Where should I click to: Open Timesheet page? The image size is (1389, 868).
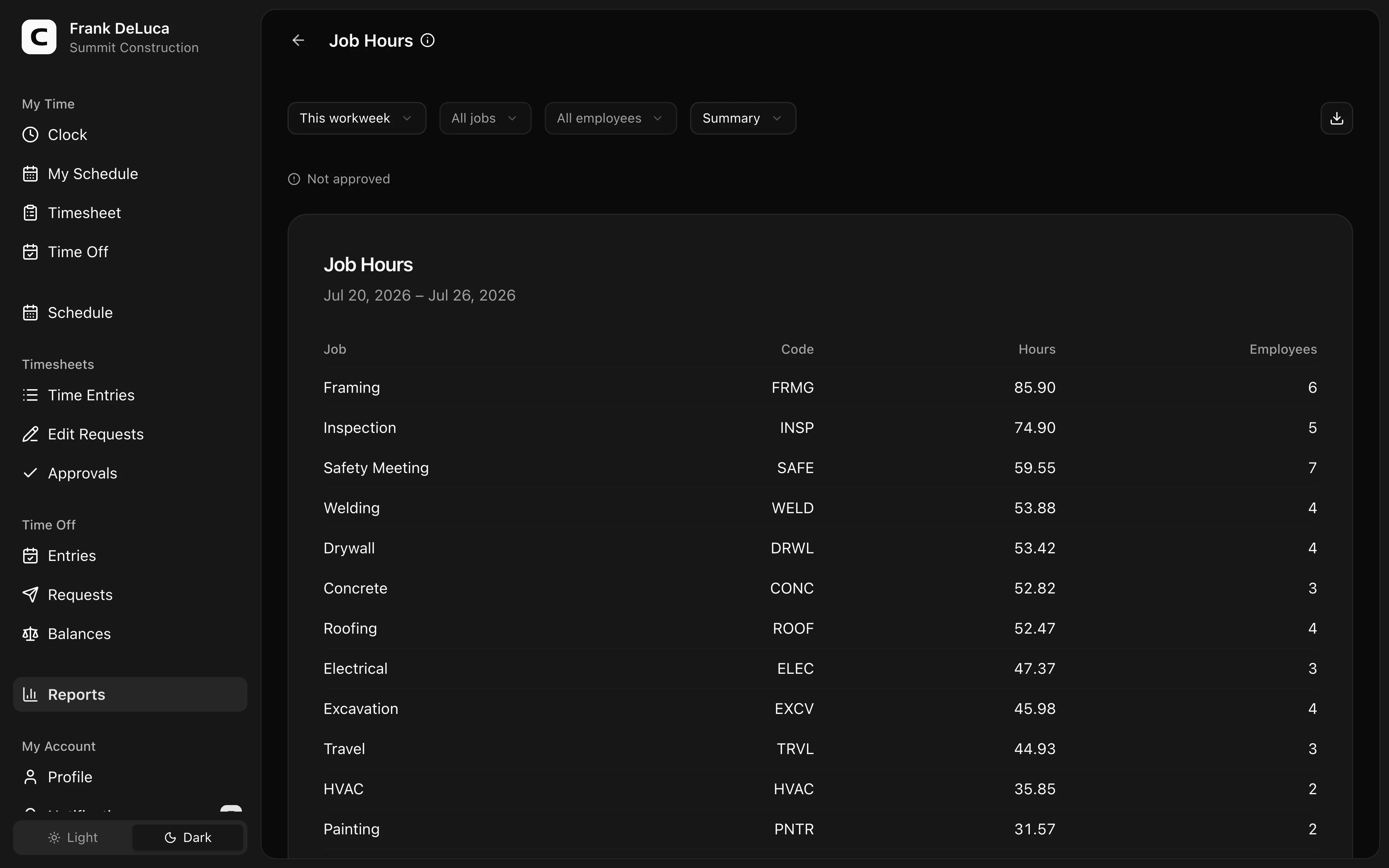click(130, 213)
